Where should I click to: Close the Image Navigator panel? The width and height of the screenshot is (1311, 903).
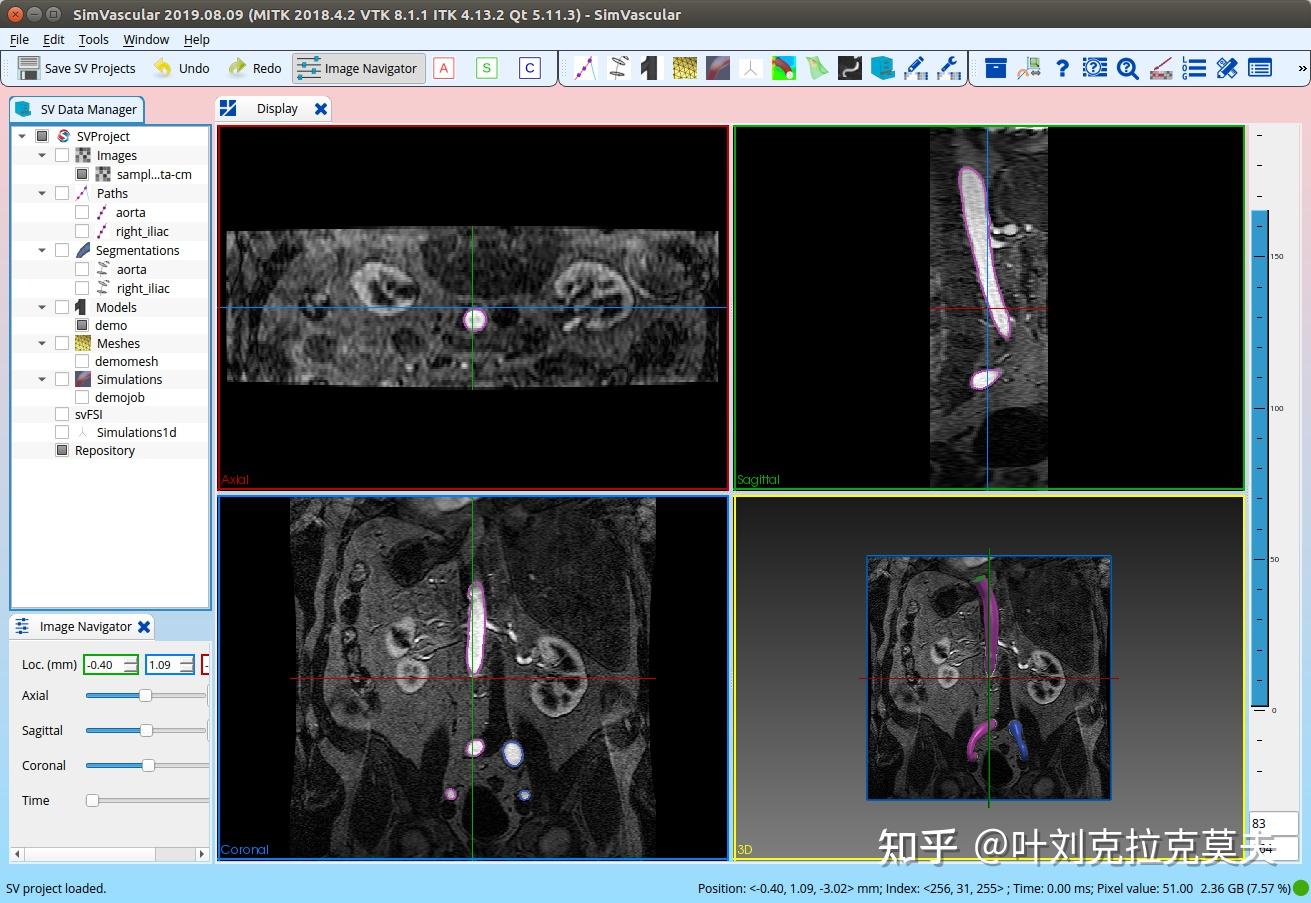tap(144, 627)
